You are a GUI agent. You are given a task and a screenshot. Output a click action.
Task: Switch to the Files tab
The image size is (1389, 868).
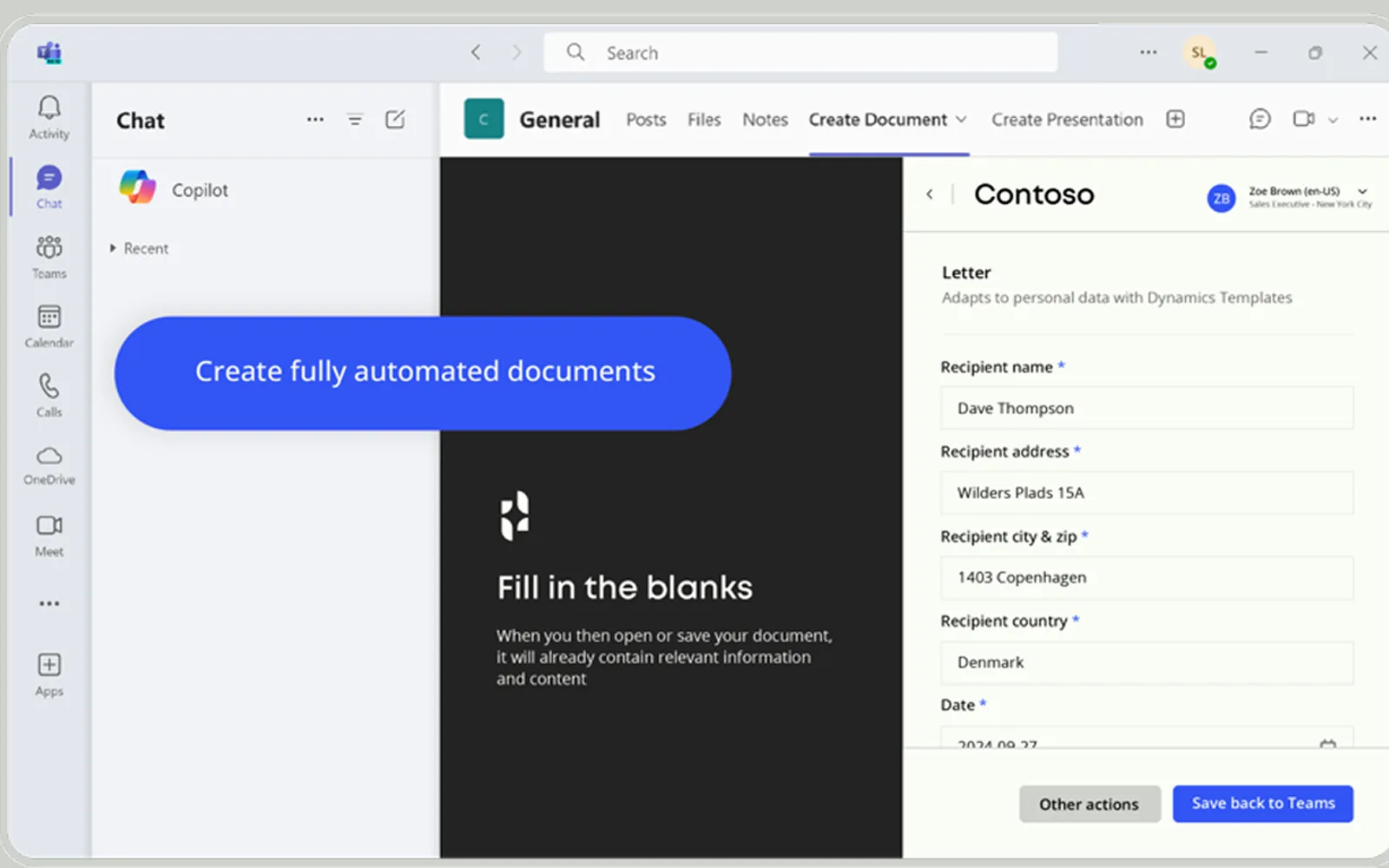704,120
